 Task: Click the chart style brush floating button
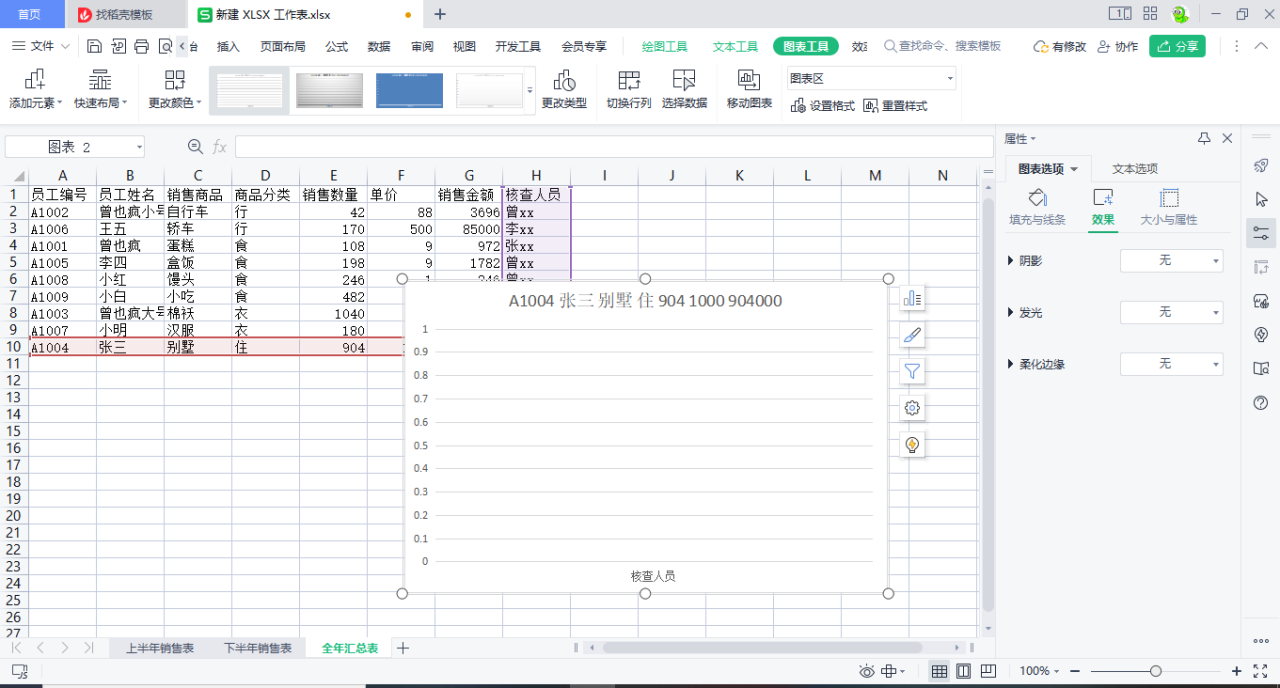912,335
